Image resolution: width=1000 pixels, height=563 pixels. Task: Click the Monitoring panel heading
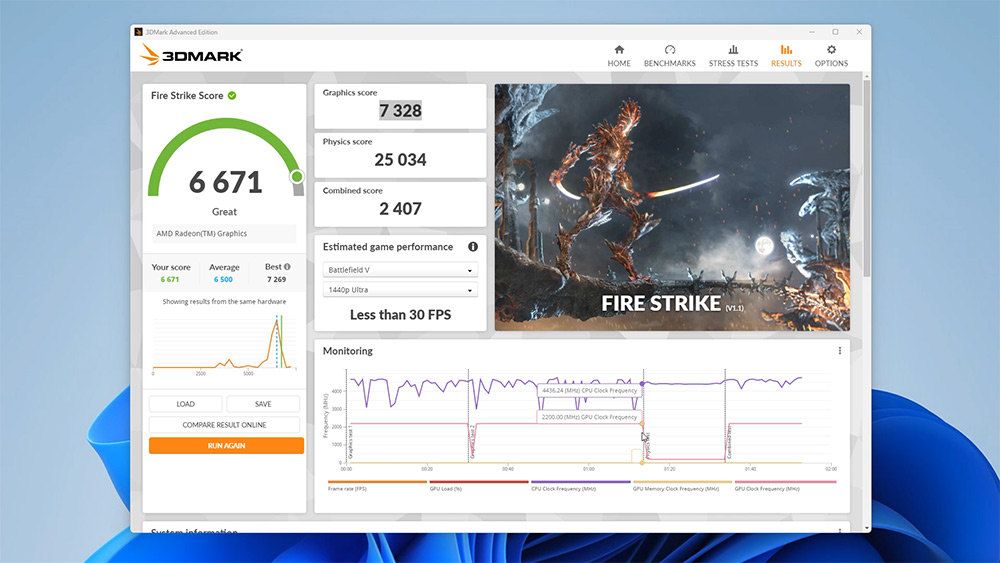[348, 351]
